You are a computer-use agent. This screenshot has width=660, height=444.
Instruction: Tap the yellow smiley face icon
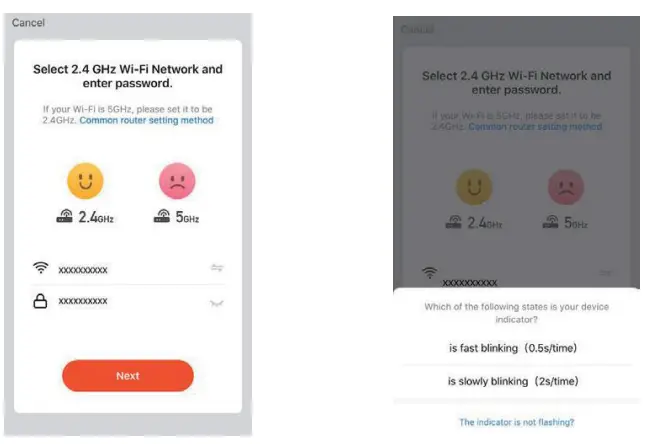tap(85, 181)
